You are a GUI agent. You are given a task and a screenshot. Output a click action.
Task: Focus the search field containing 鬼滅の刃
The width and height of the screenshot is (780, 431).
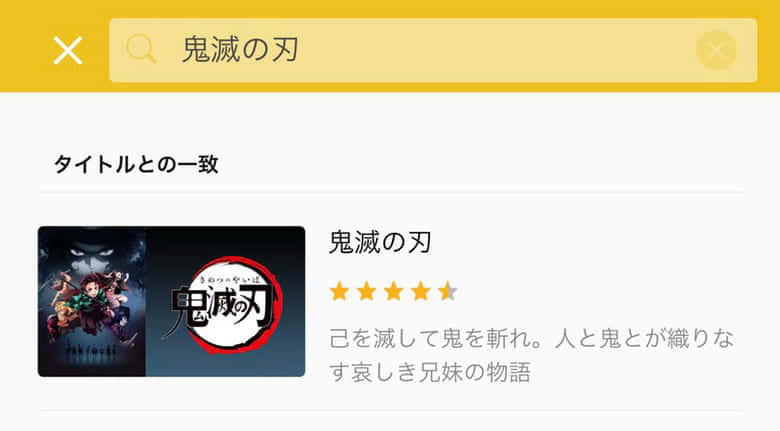click(433, 50)
